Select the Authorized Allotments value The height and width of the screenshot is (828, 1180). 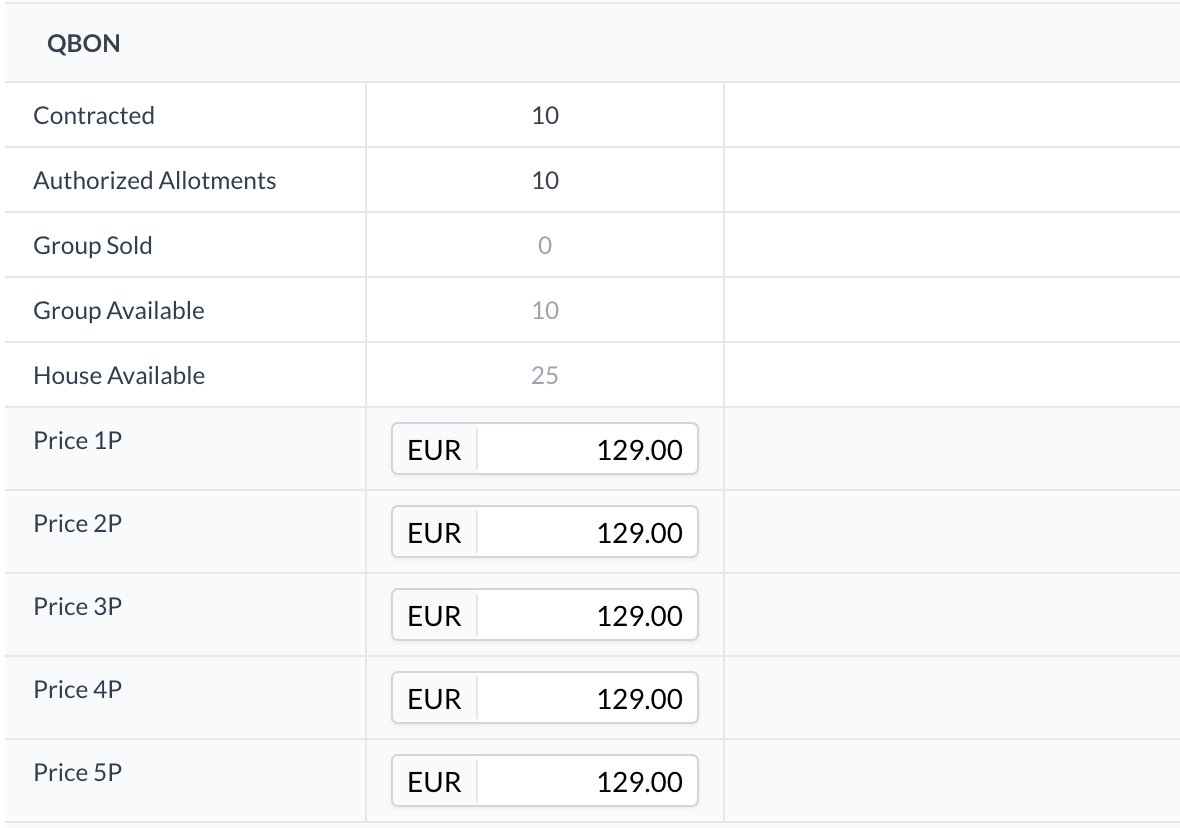pos(545,180)
